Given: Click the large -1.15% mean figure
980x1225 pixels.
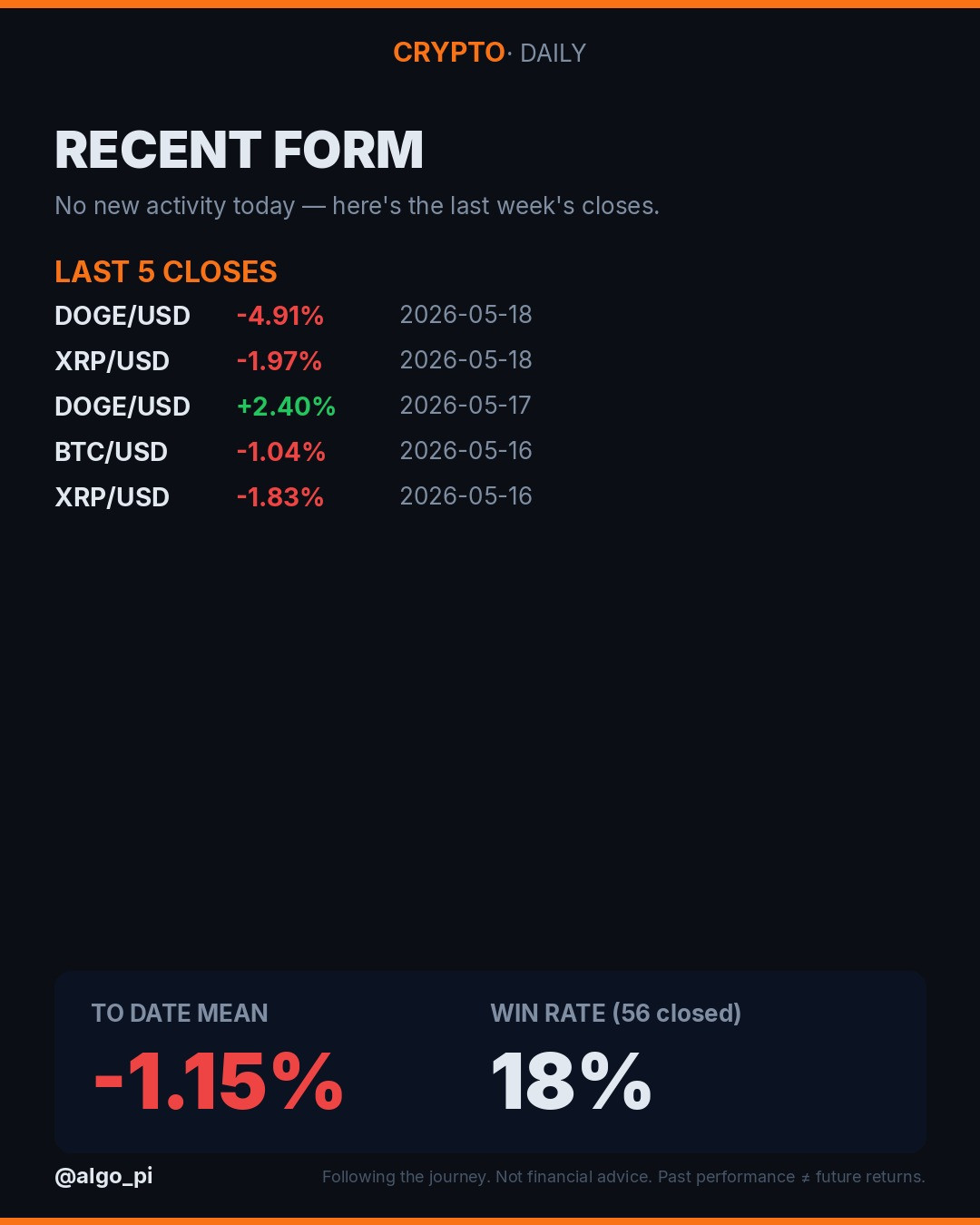Looking at the screenshot, I should click(218, 1082).
